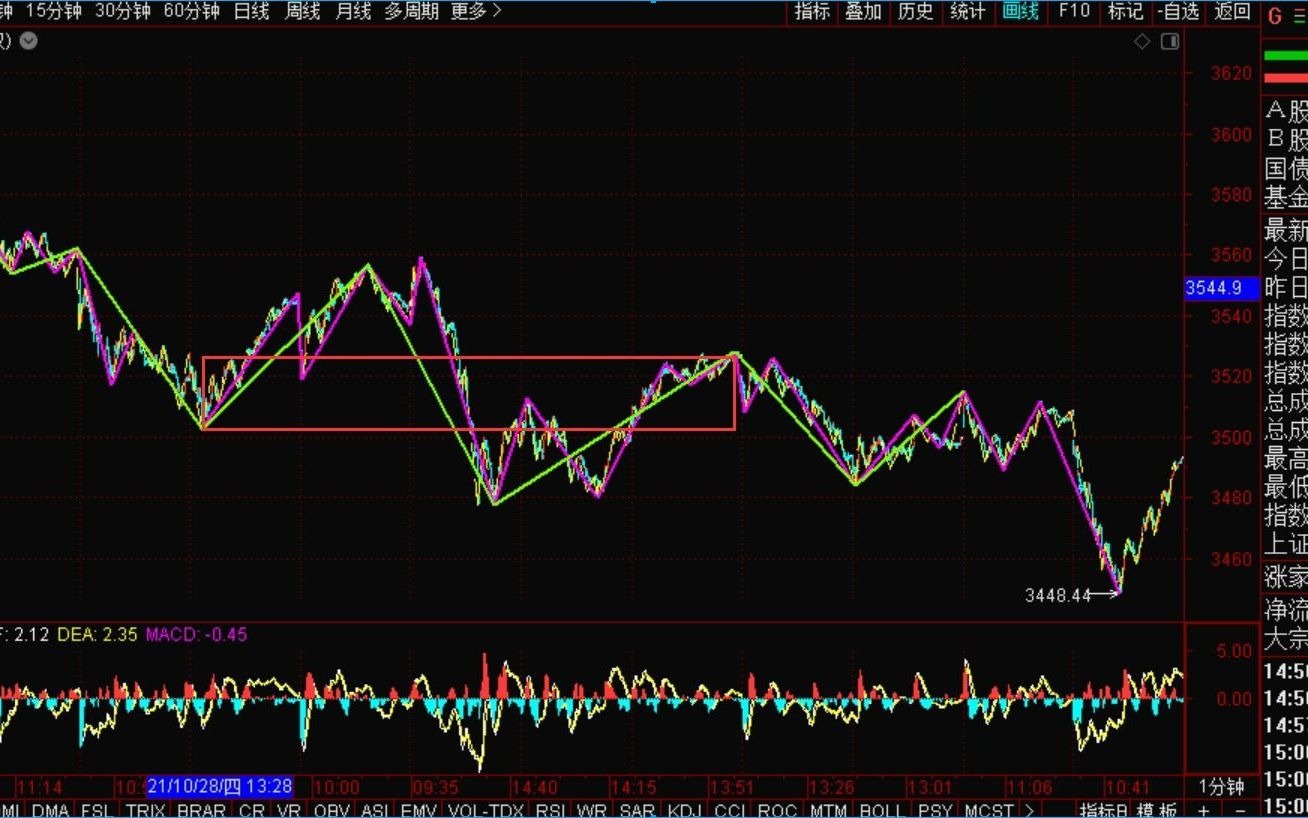Click the highlighted 21/10/28/四 13:28 time label
This screenshot has height=818, width=1308.
tap(220, 787)
